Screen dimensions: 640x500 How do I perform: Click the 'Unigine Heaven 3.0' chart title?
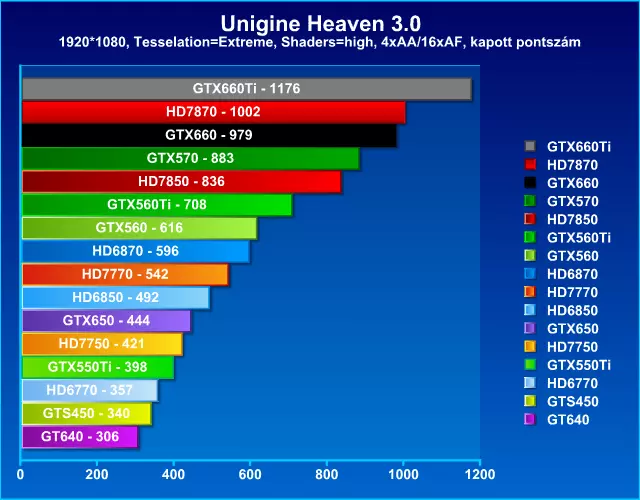click(320, 24)
